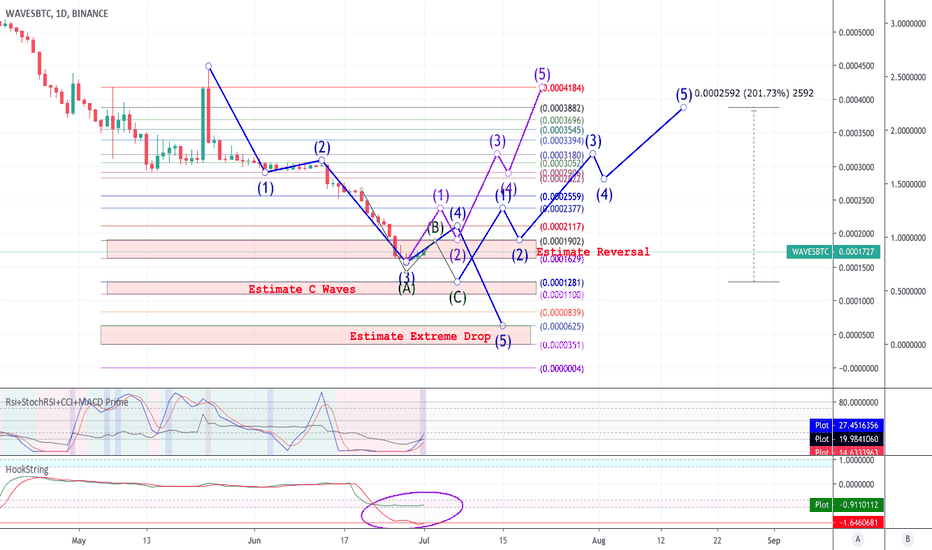Click the Estimate Extreme Drop text label
The image size is (932, 550).
(420, 336)
